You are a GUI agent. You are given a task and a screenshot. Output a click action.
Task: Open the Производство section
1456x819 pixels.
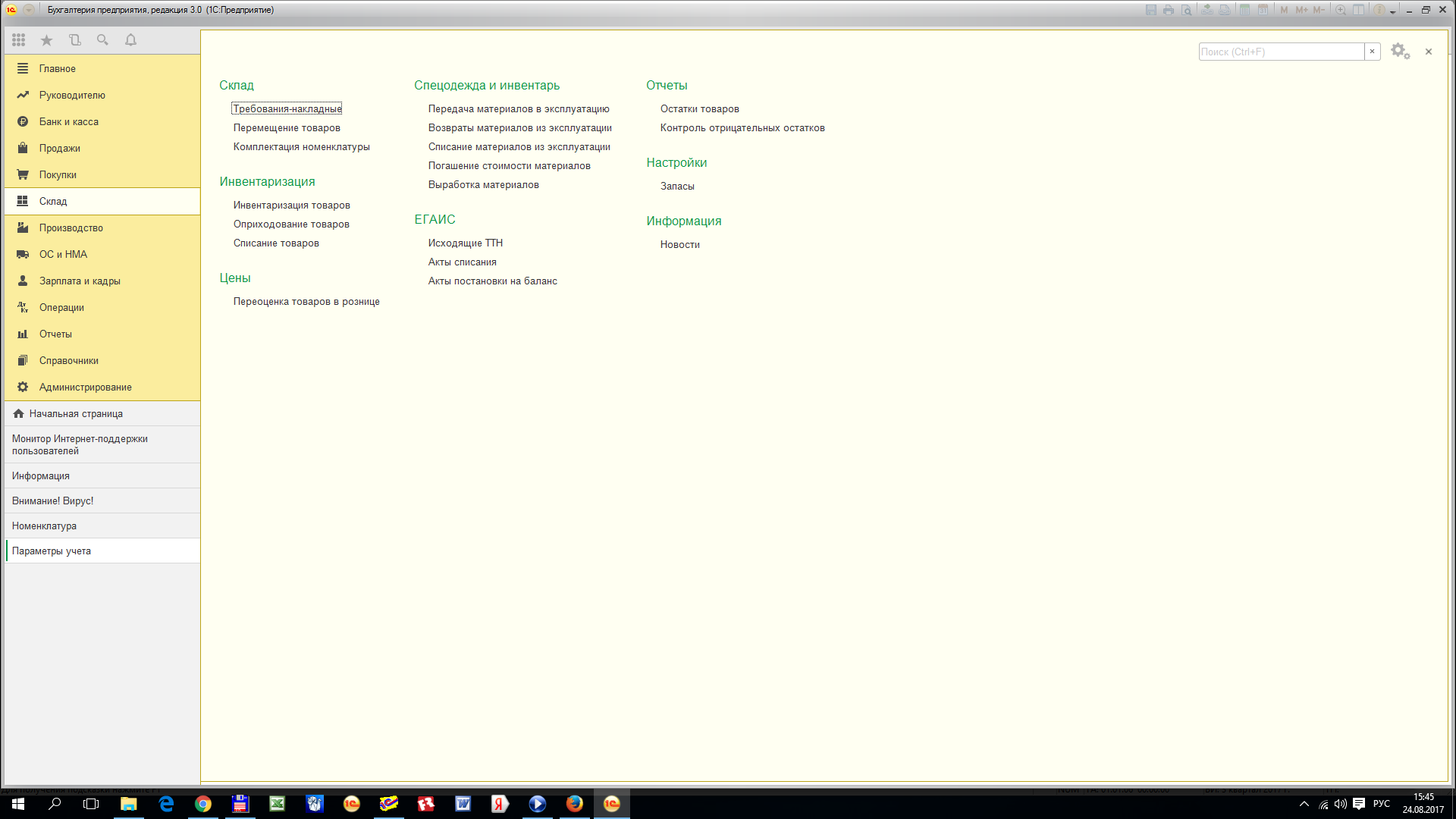pyautogui.click(x=71, y=227)
